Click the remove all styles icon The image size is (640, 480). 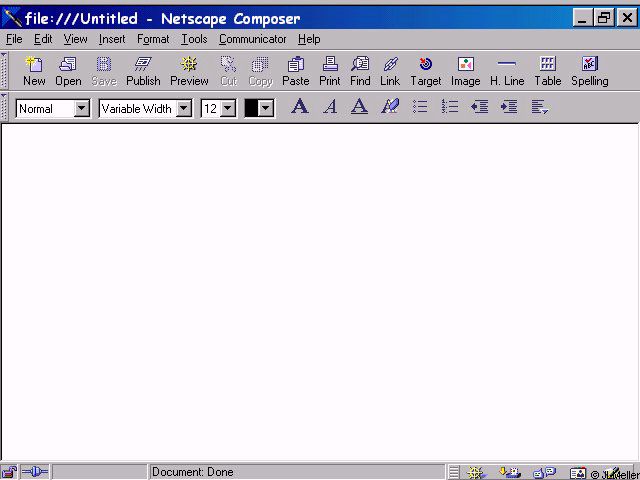click(x=390, y=107)
